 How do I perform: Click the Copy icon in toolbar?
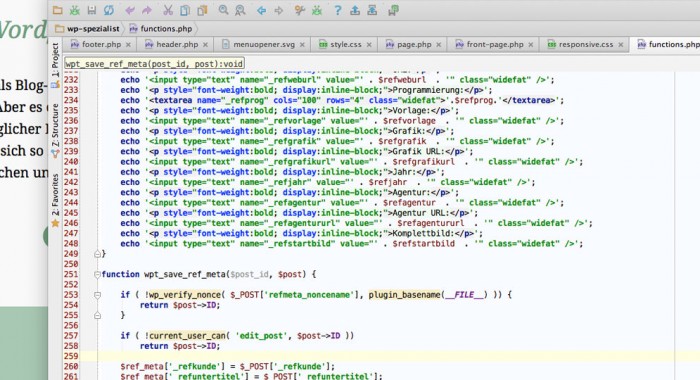point(185,10)
